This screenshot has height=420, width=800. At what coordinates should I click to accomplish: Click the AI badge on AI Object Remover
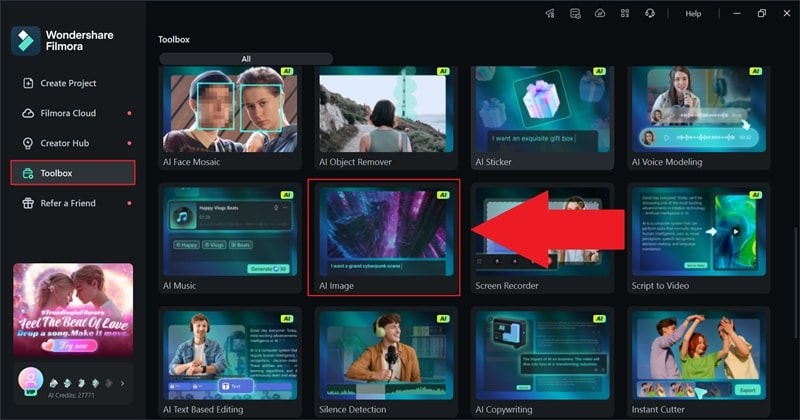point(443,71)
